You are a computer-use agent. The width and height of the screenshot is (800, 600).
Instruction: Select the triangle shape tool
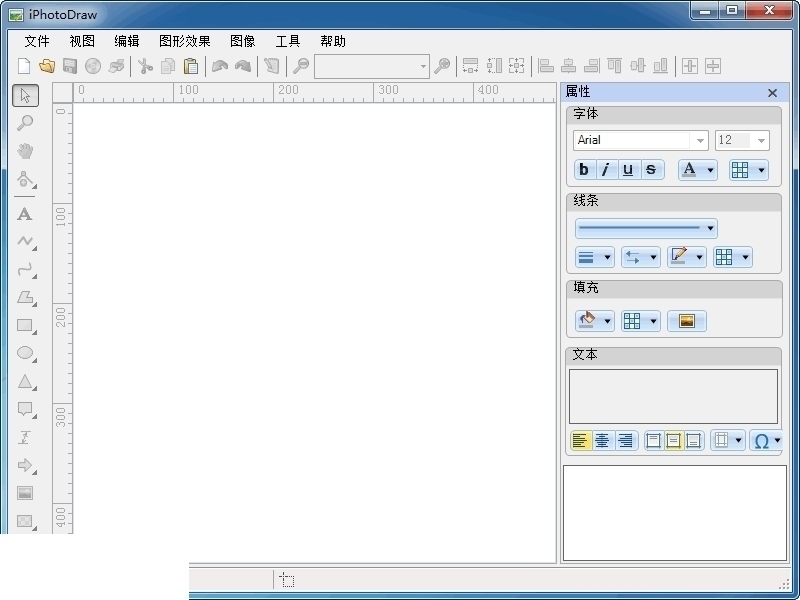pos(26,382)
